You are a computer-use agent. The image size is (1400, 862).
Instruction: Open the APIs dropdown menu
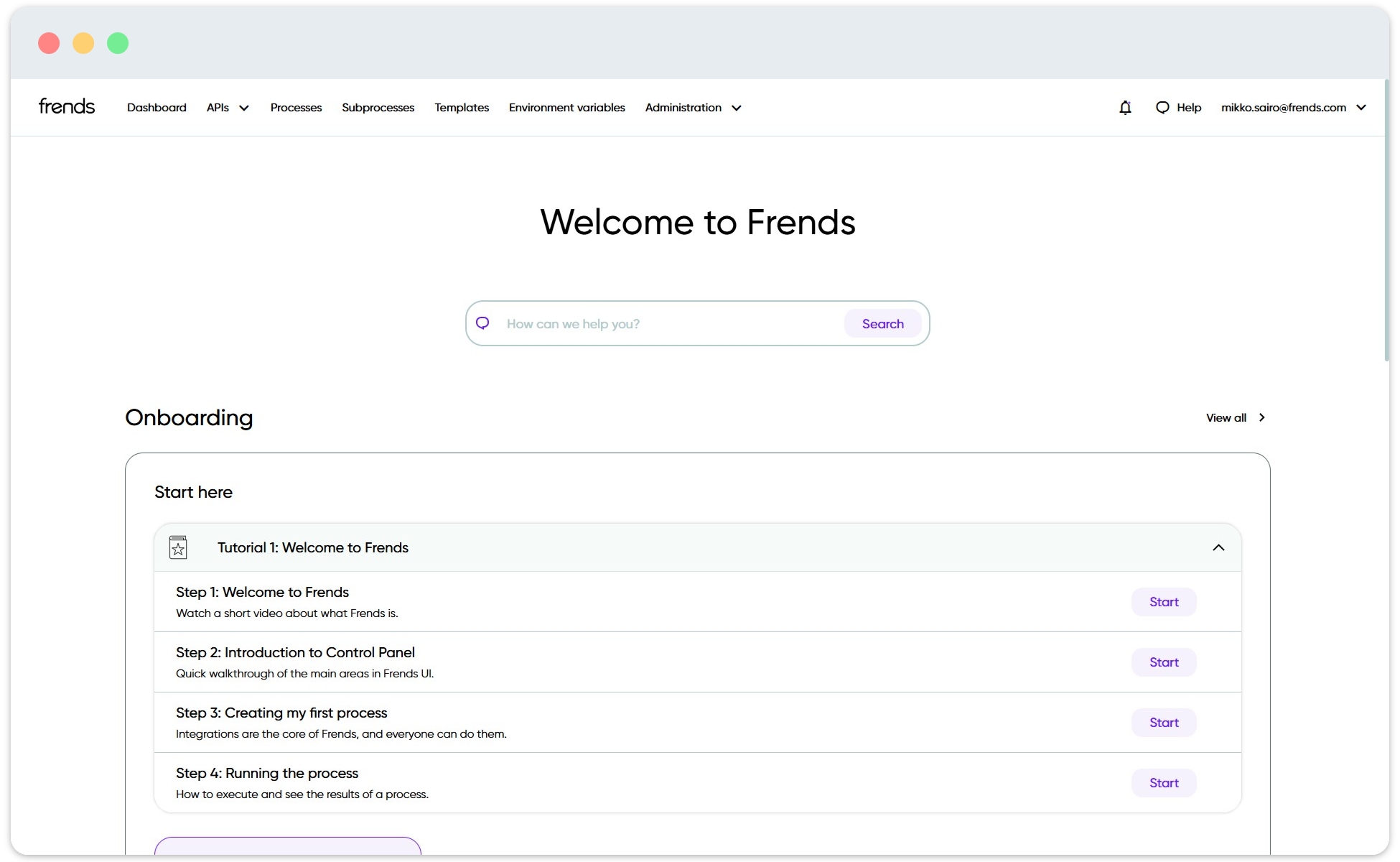[227, 107]
